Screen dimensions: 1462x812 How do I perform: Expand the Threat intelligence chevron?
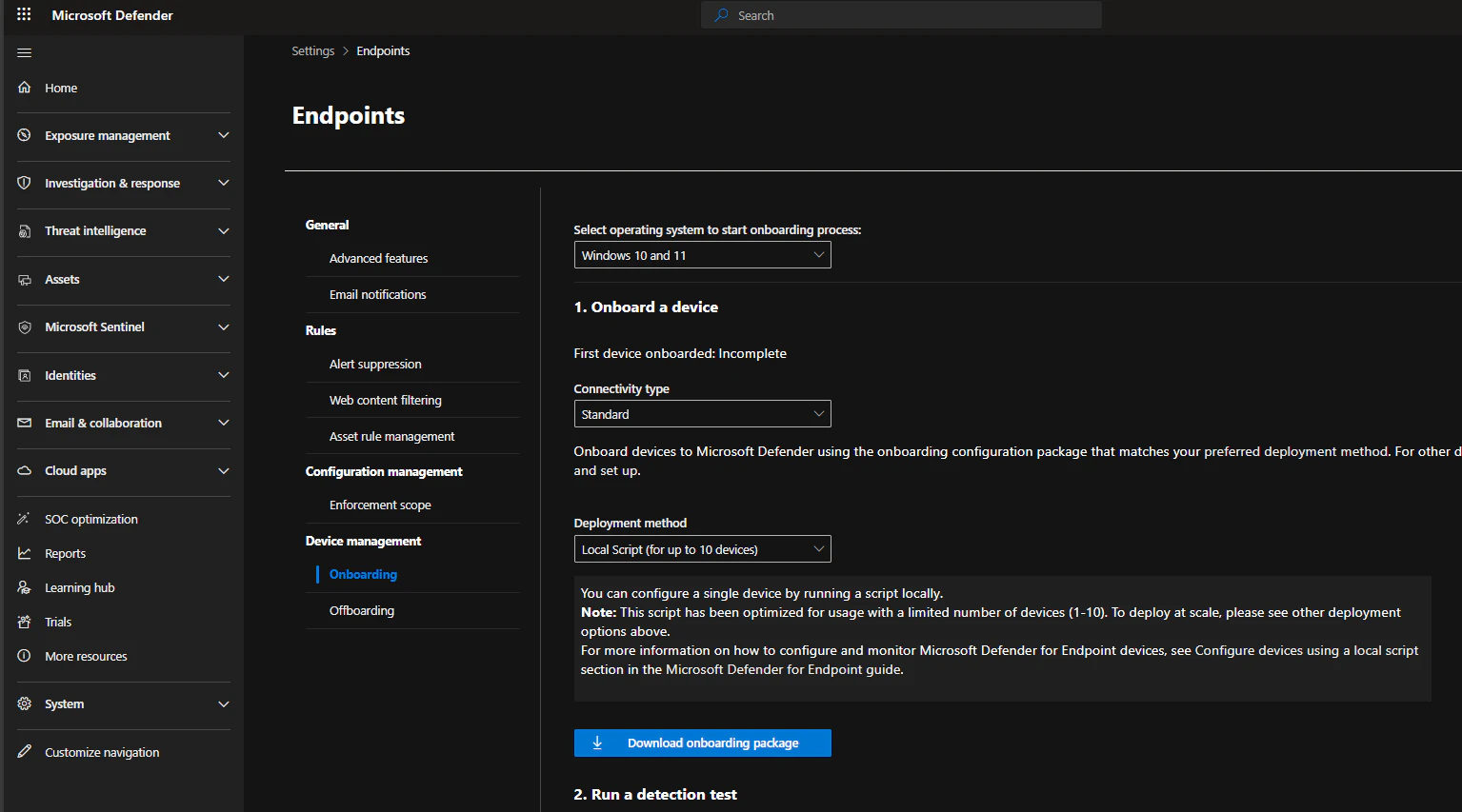pos(224,231)
